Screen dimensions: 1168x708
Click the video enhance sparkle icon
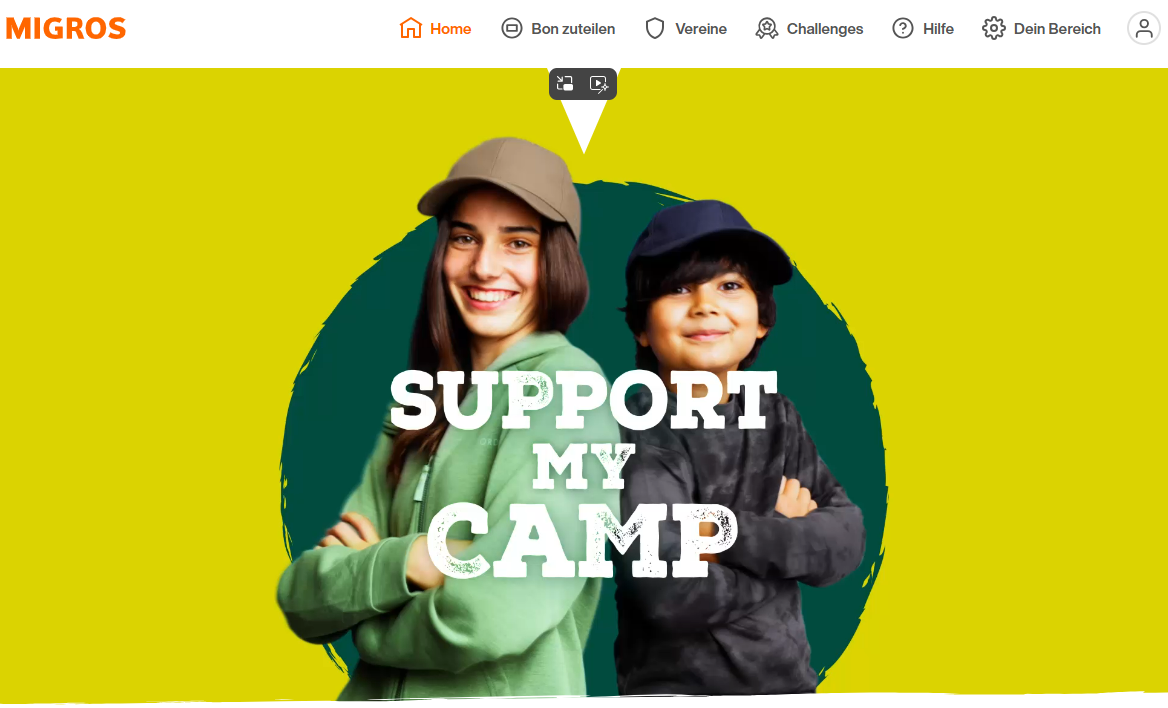tap(599, 83)
